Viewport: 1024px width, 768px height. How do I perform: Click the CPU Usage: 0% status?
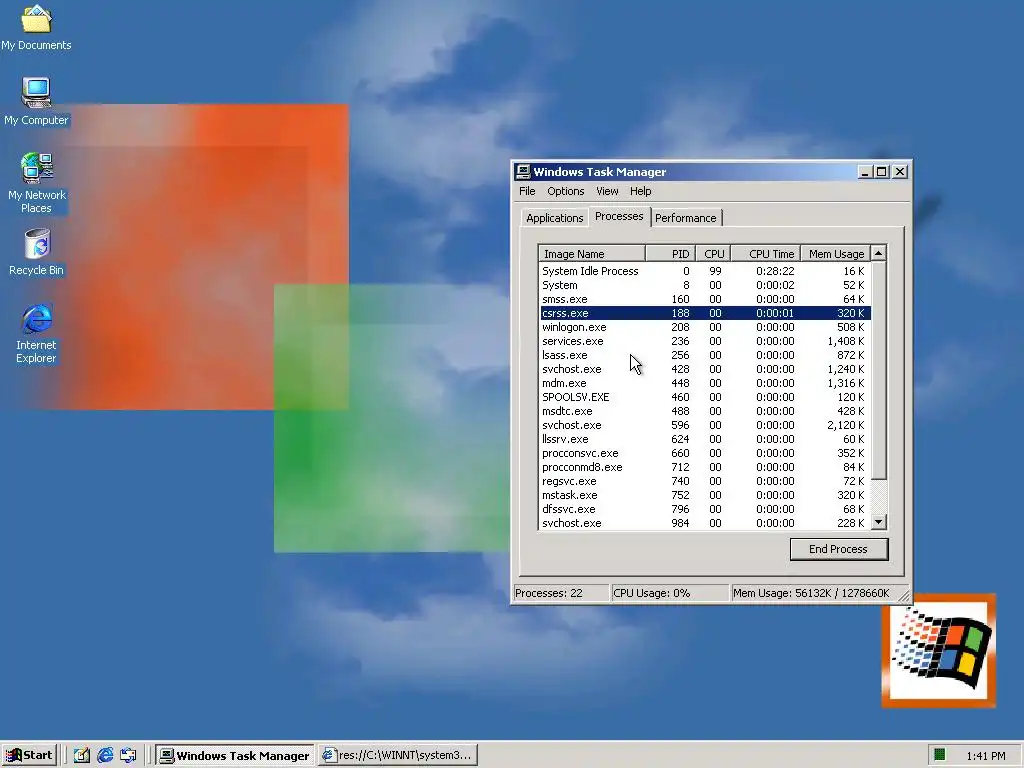(651, 593)
